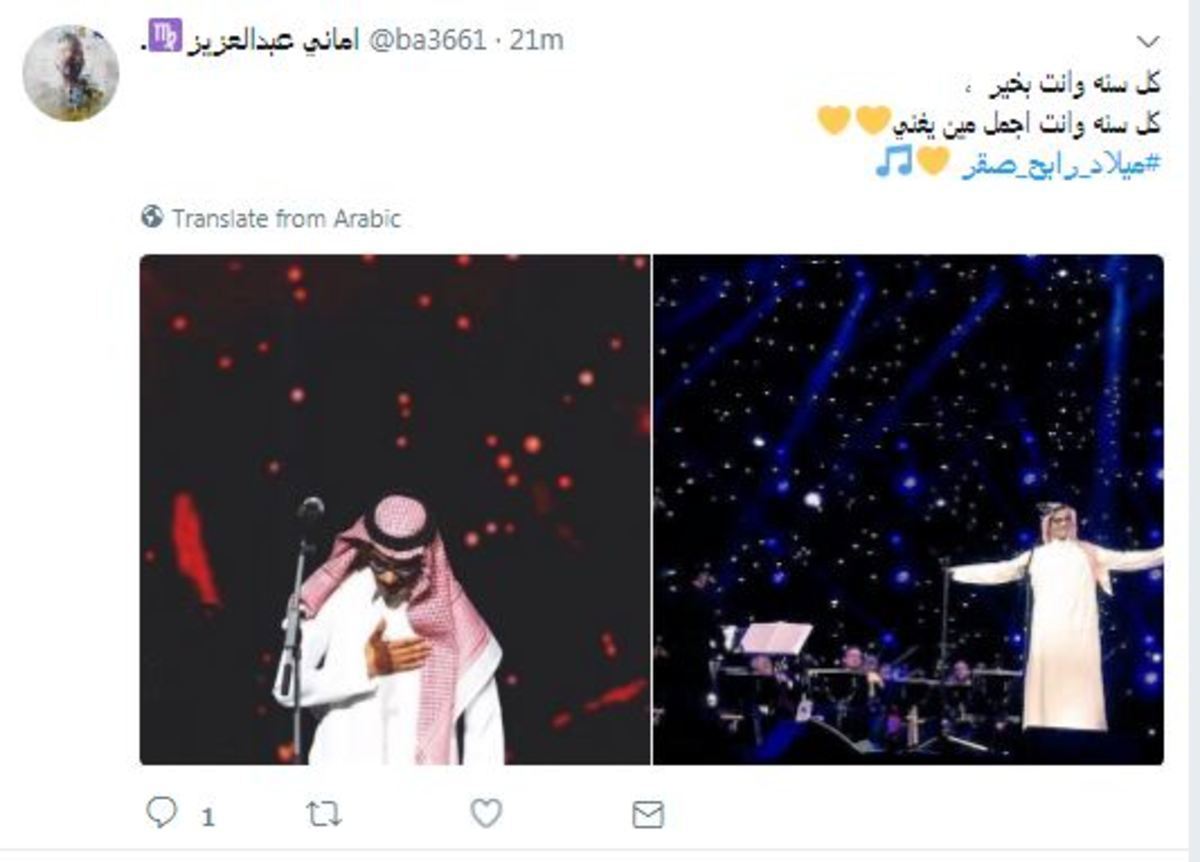Open the right photo with blue stage
The image size is (1200, 862).
click(x=908, y=510)
